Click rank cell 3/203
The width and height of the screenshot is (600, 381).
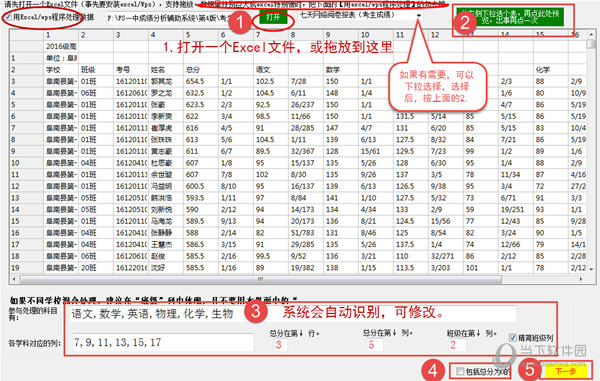[446, 268]
